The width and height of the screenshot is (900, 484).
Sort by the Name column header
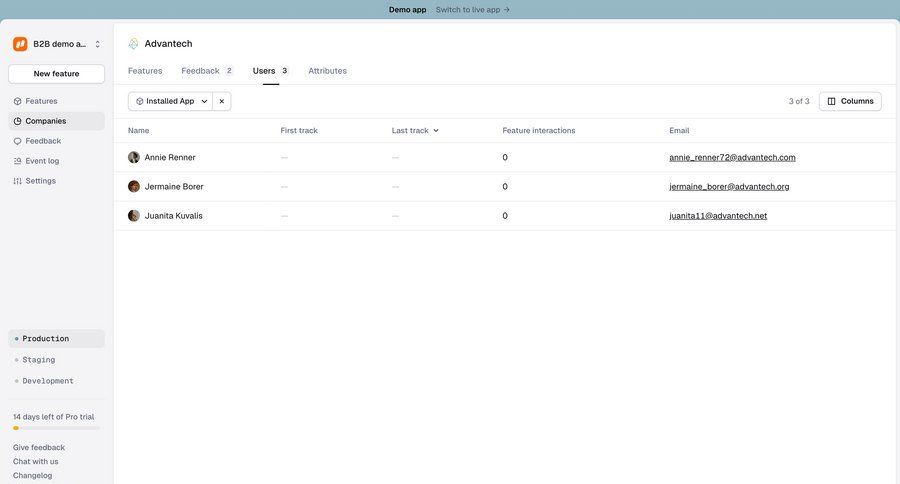138,130
